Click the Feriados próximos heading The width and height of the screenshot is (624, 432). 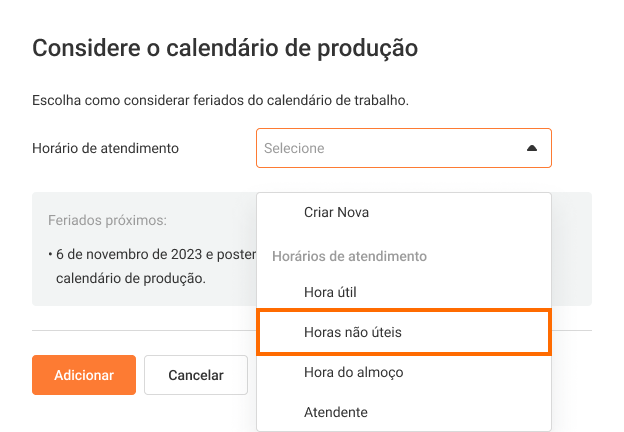coord(107,219)
